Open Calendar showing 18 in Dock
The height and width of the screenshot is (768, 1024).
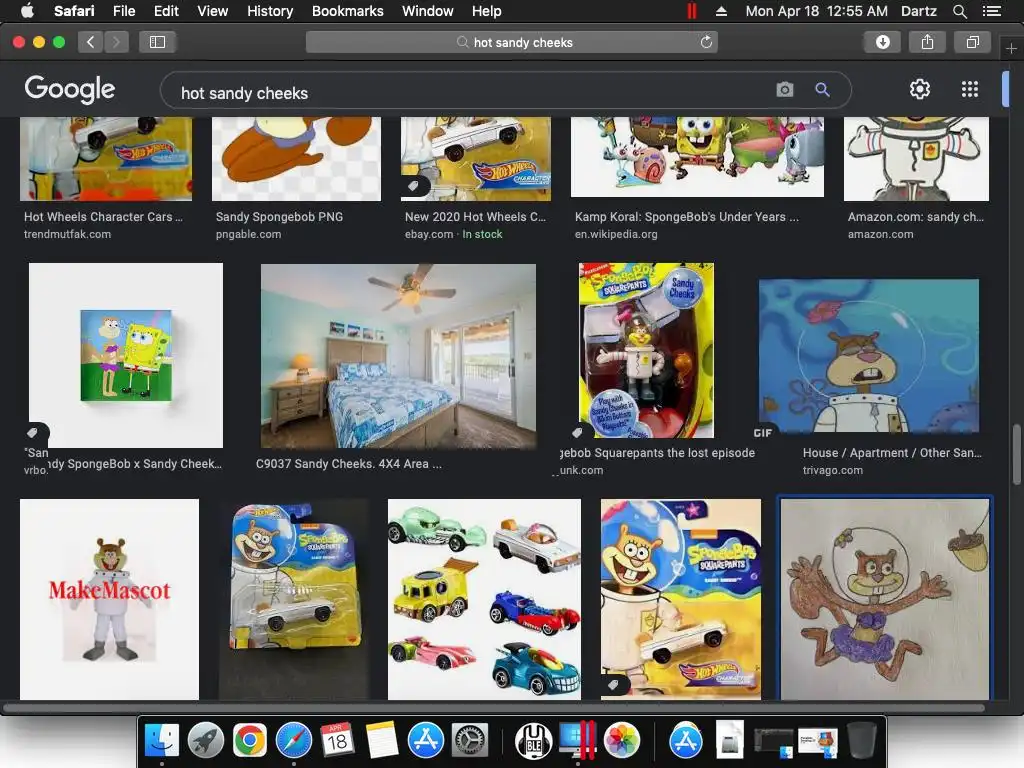pos(338,741)
